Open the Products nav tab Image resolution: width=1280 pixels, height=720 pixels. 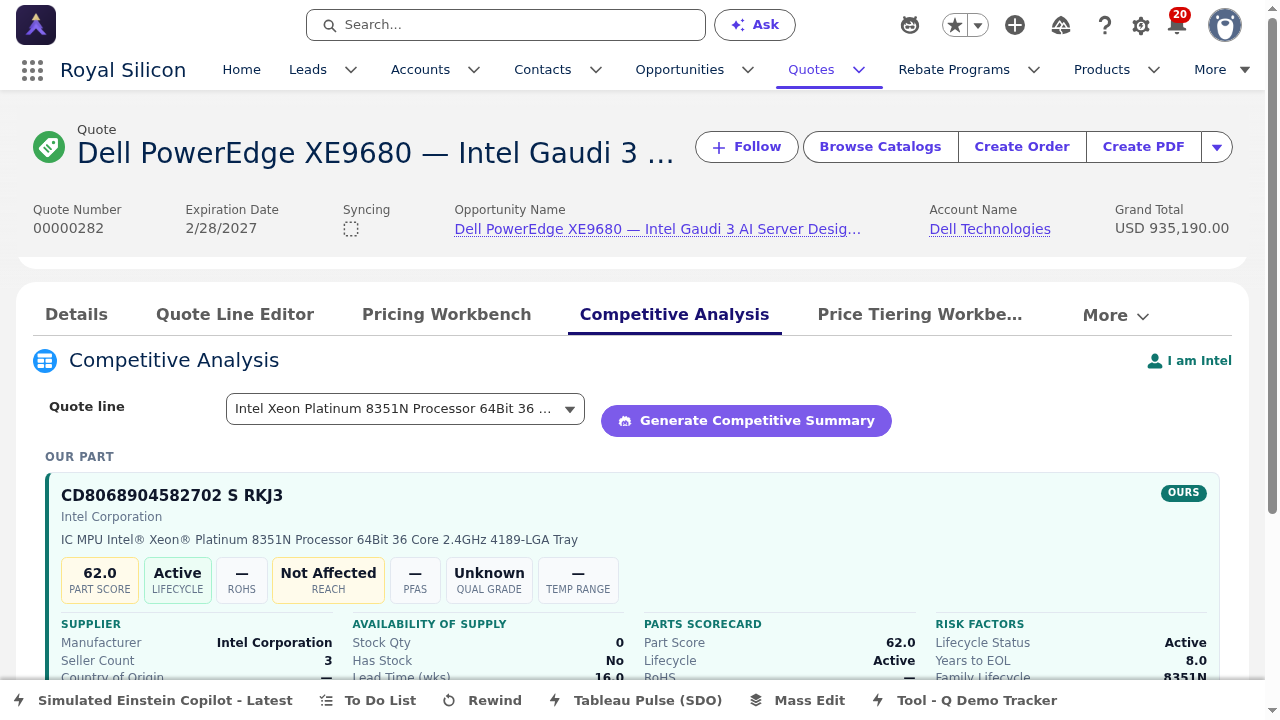click(x=1102, y=70)
